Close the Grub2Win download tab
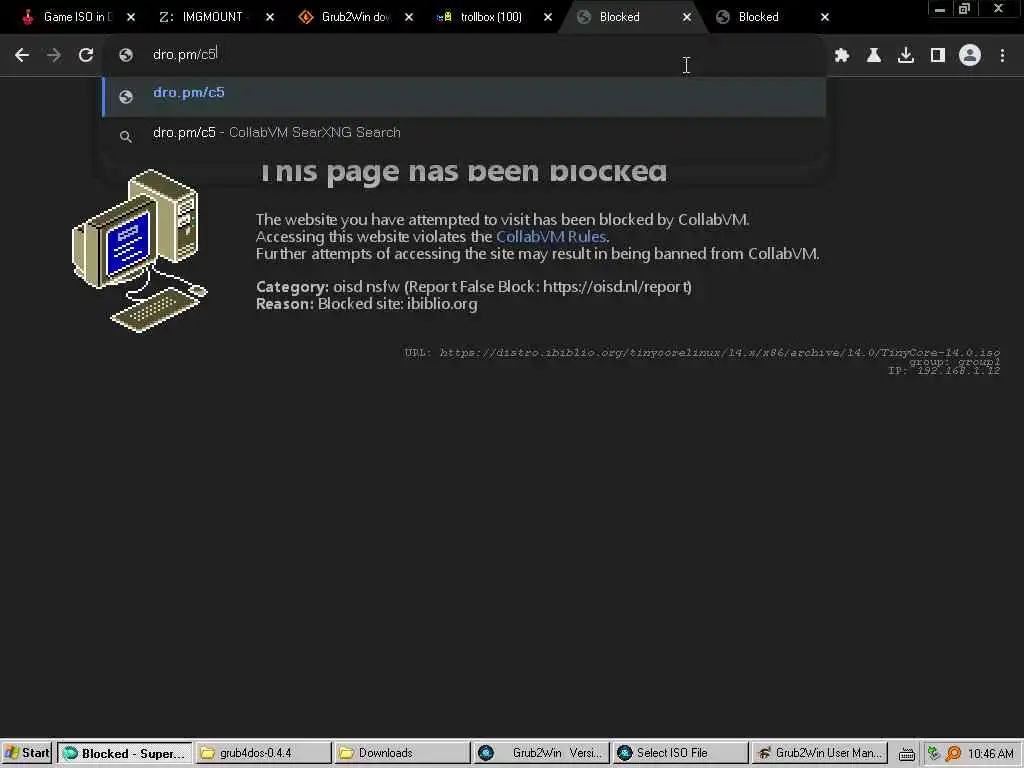The width and height of the screenshot is (1024, 768). 409,17
